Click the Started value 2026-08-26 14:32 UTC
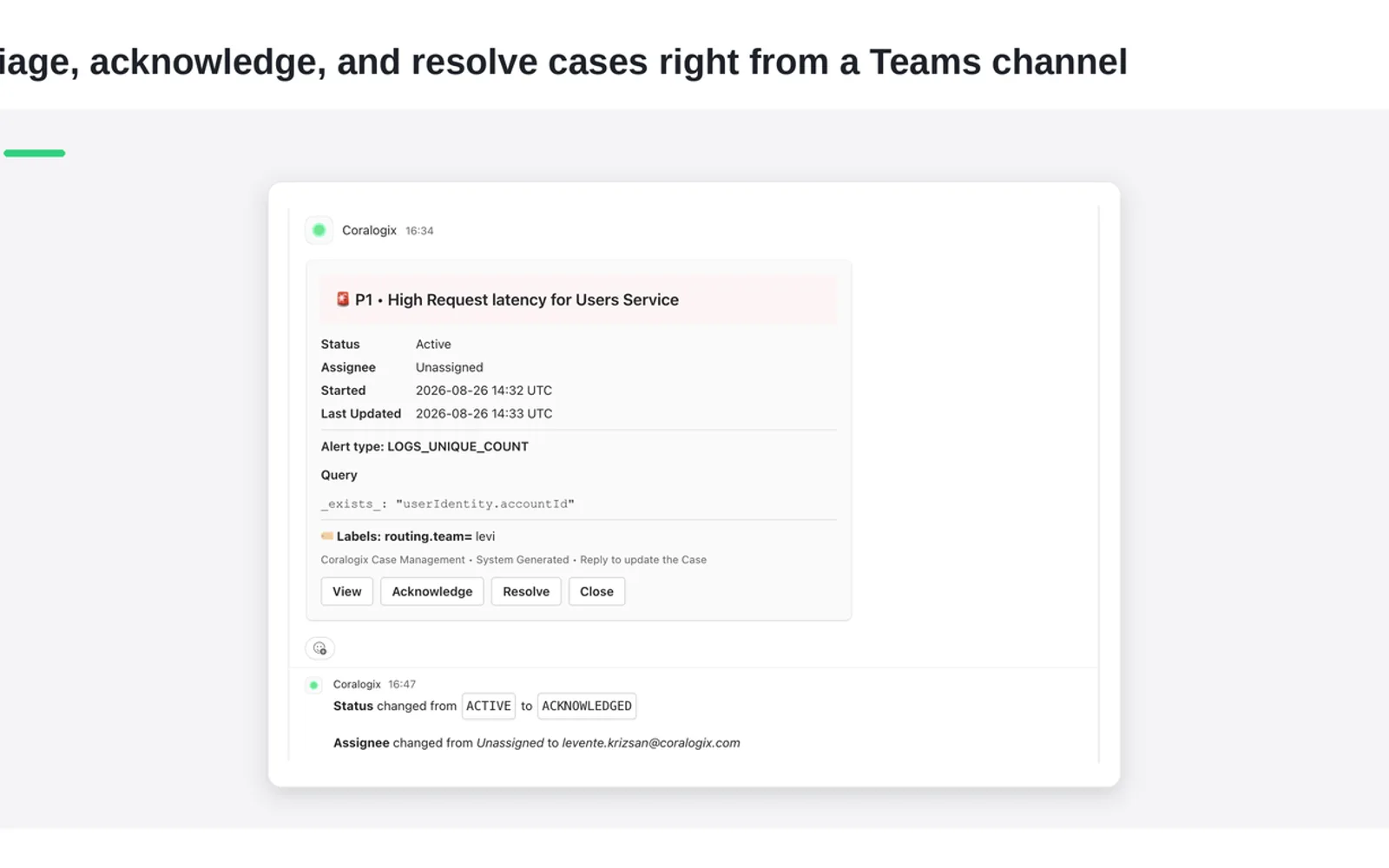This screenshot has width=1389, height=868. 484,391
